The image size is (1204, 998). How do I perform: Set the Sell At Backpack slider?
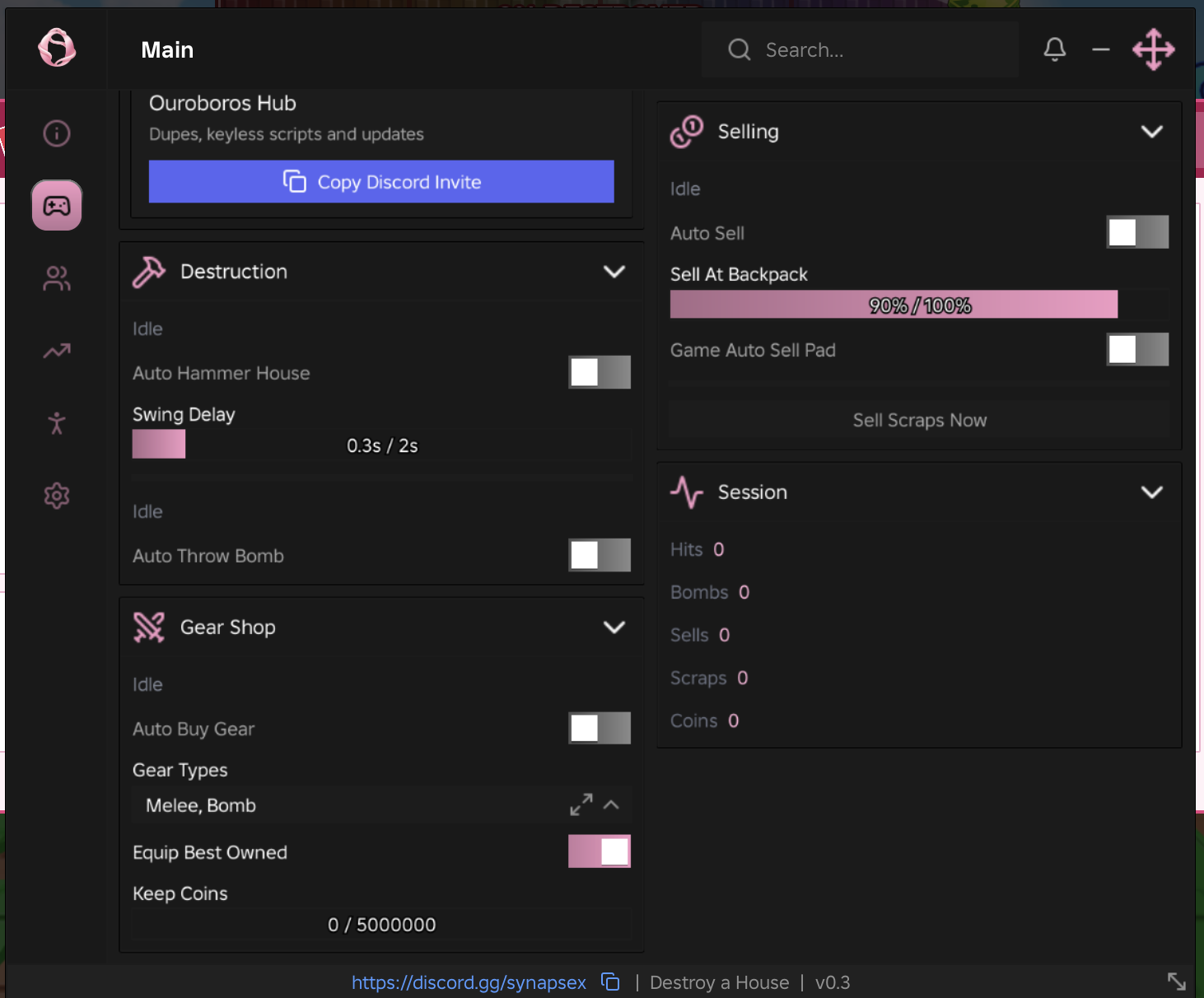click(919, 305)
